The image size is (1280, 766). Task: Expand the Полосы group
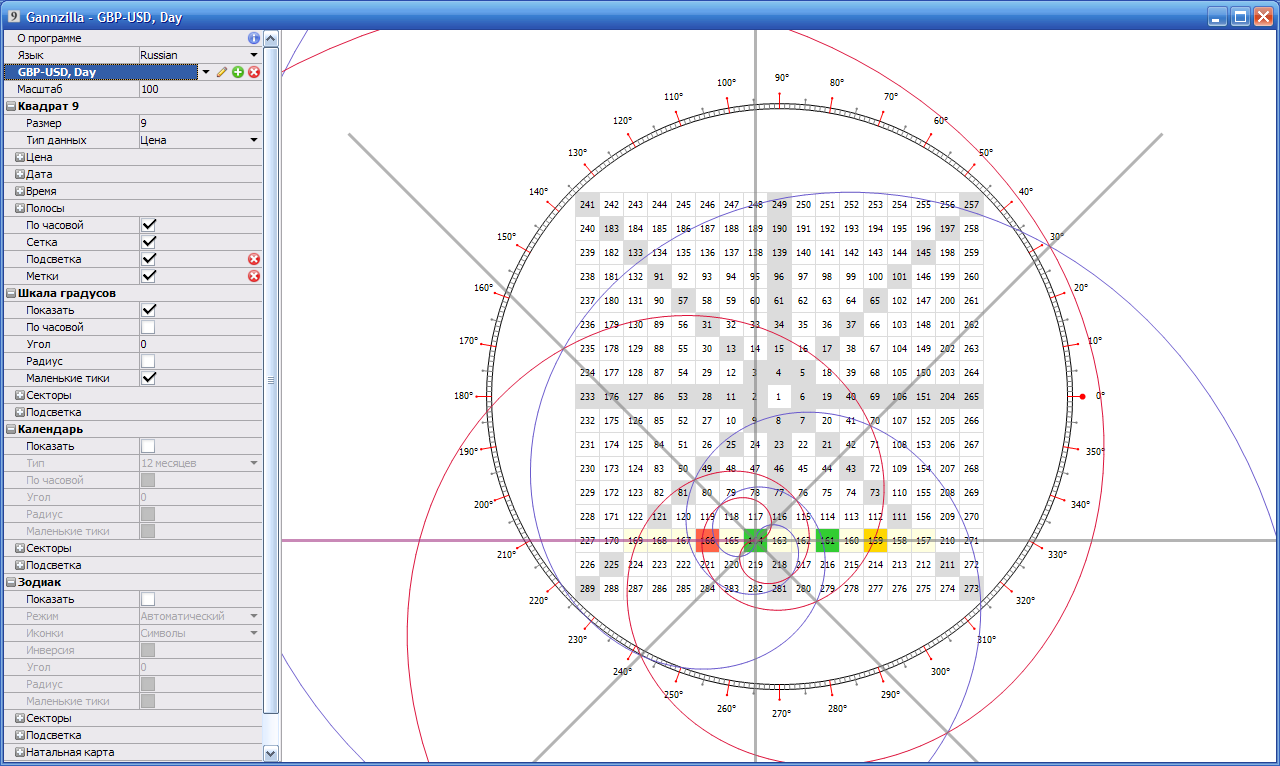(20, 208)
